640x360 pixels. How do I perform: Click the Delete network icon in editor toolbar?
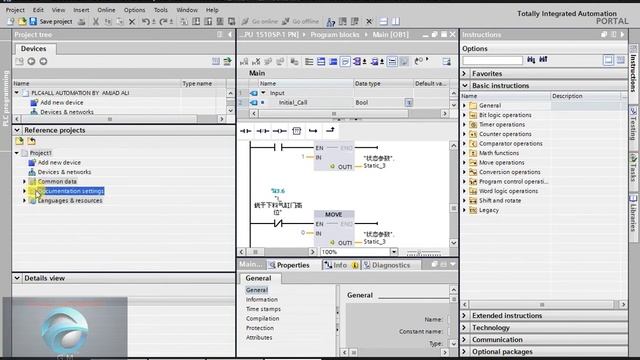pyautogui.click(x=256, y=62)
